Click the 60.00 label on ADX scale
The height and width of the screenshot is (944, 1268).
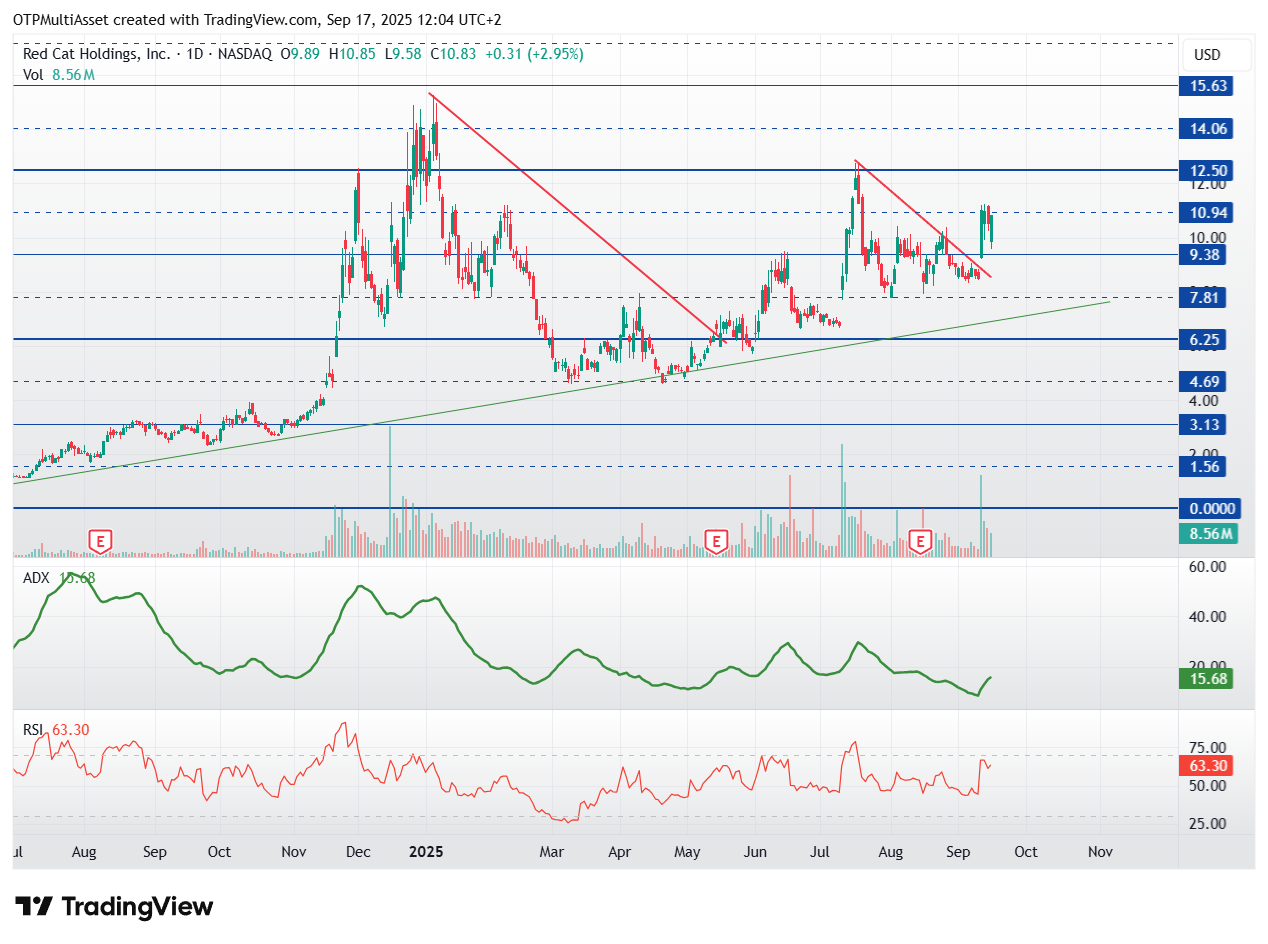[x=1208, y=567]
